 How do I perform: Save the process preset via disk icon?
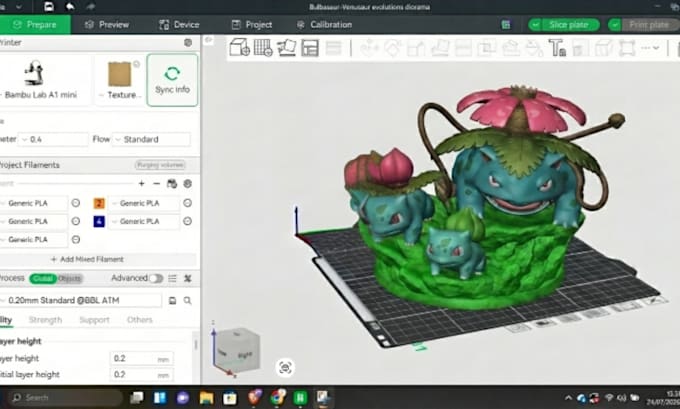click(172, 301)
